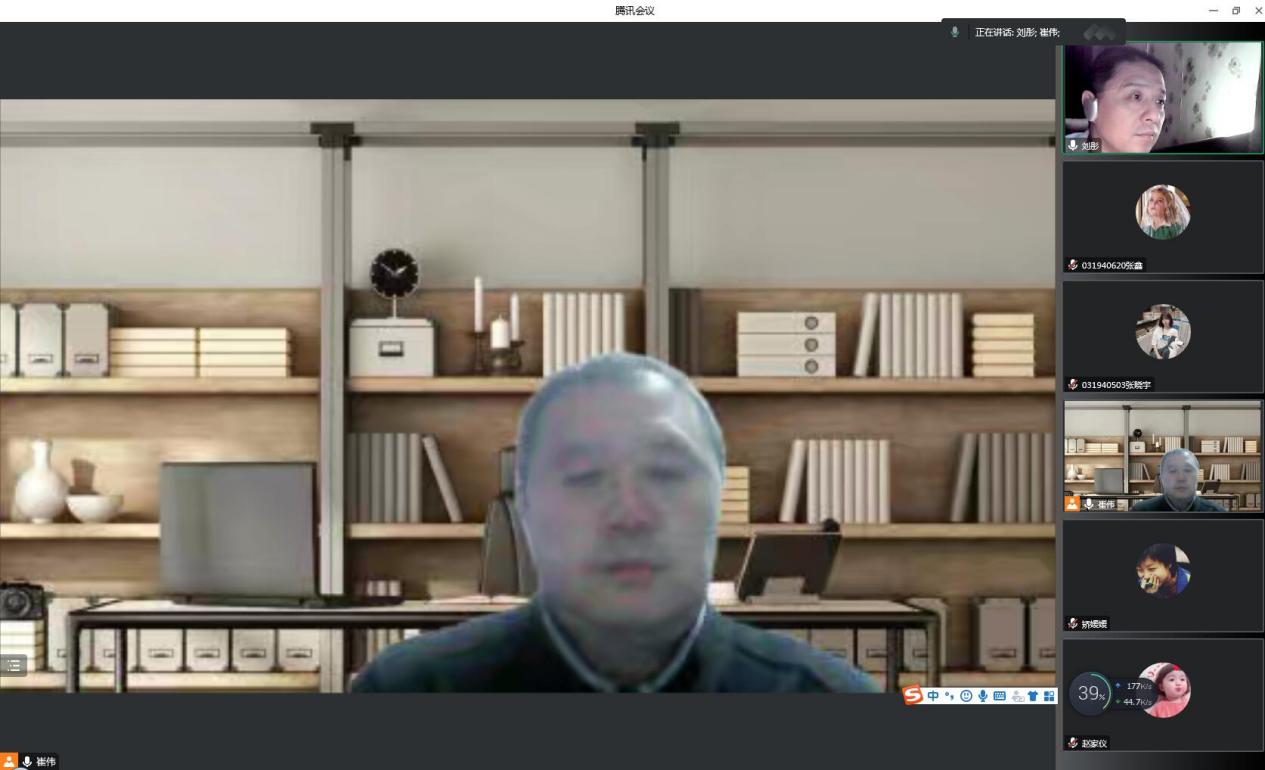Open the Sogou soft keyboard icon
Viewport: 1265px width, 770px height.
1000,695
